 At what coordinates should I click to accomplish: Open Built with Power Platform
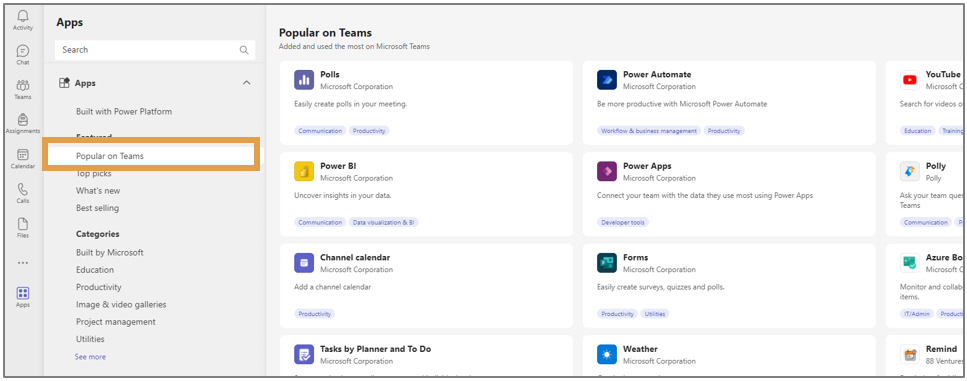click(124, 112)
